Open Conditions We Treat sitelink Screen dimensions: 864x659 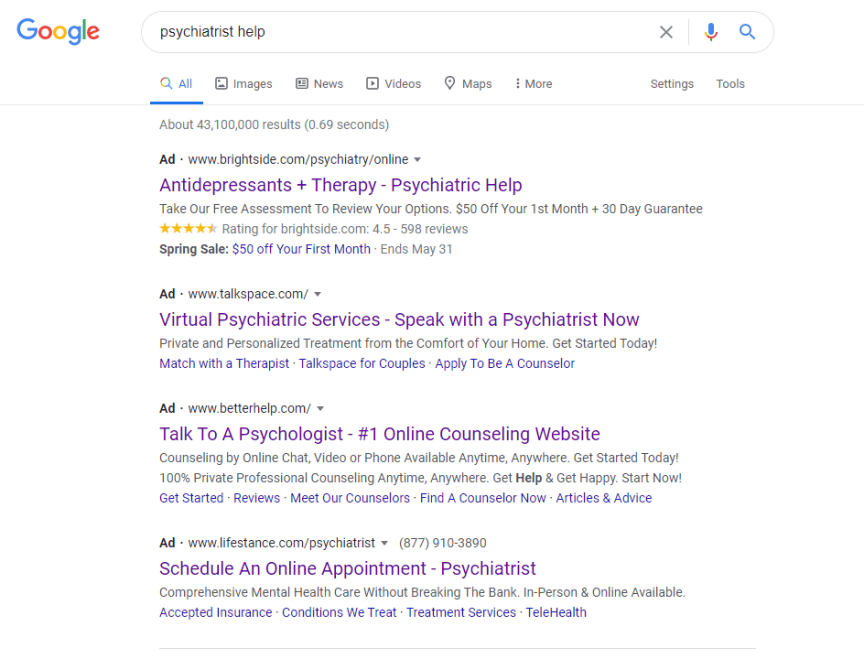[x=339, y=613]
